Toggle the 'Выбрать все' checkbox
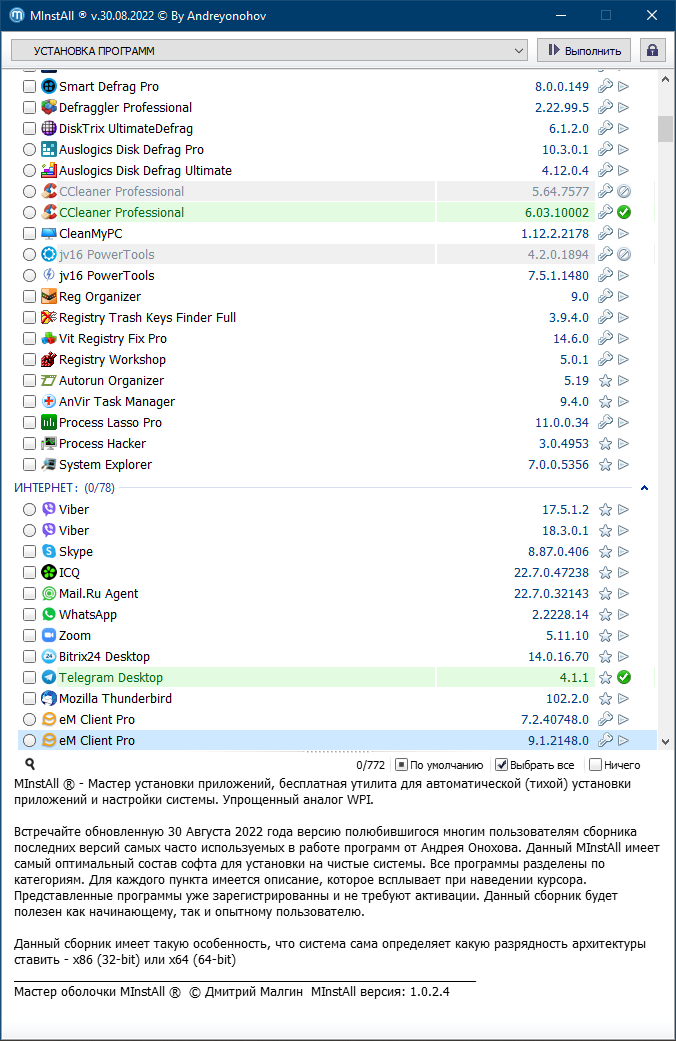 click(502, 765)
